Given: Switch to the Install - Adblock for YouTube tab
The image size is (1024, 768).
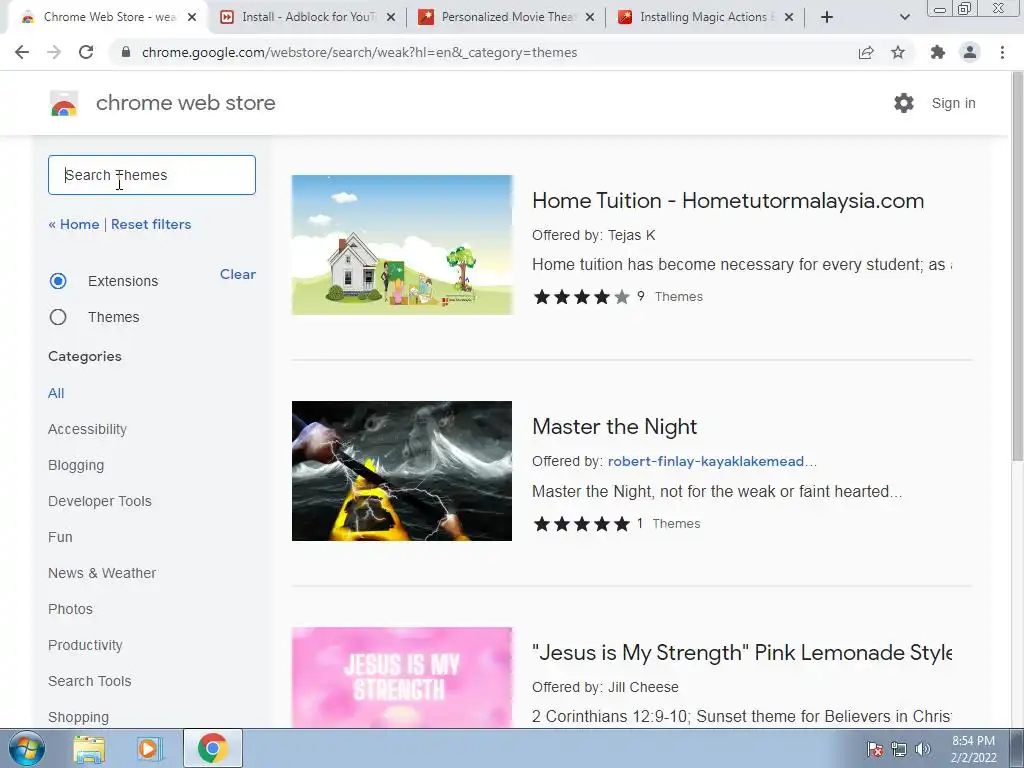Looking at the screenshot, I should [306, 17].
